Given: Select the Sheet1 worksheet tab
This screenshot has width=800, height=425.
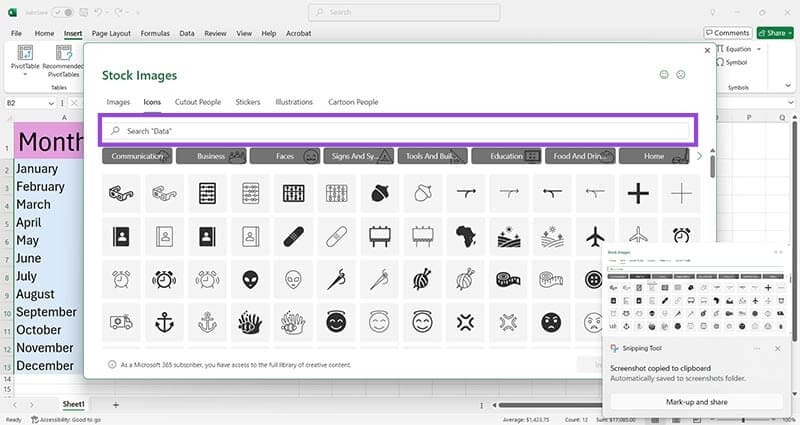Looking at the screenshot, I should (x=73, y=404).
